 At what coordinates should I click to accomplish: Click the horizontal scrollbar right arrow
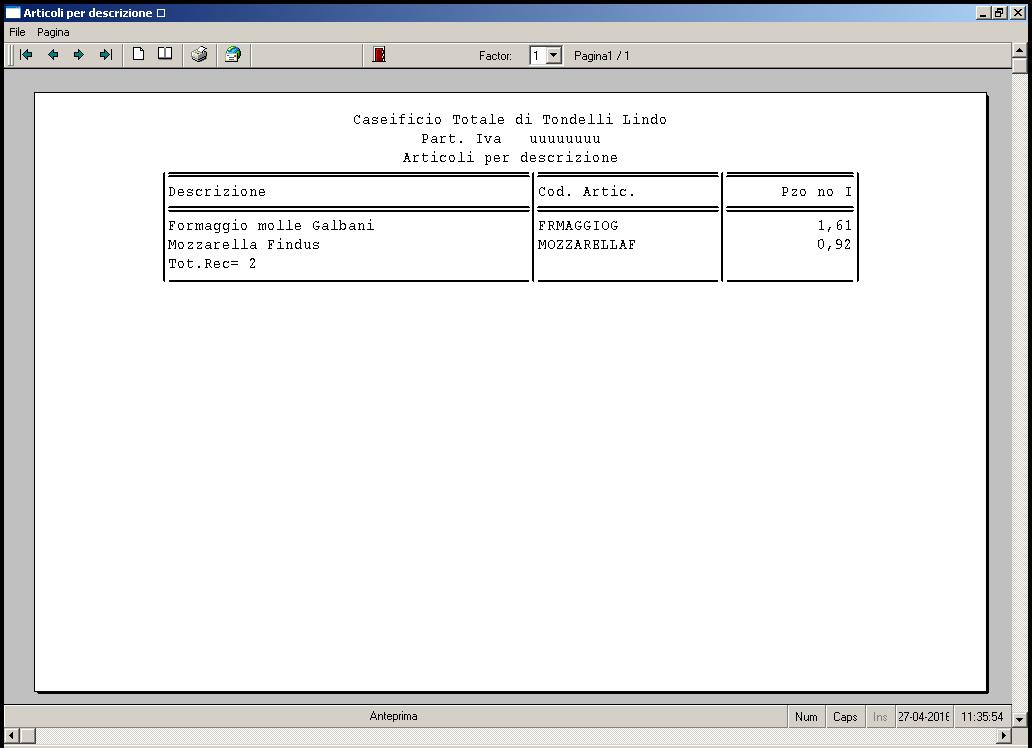click(1004, 735)
